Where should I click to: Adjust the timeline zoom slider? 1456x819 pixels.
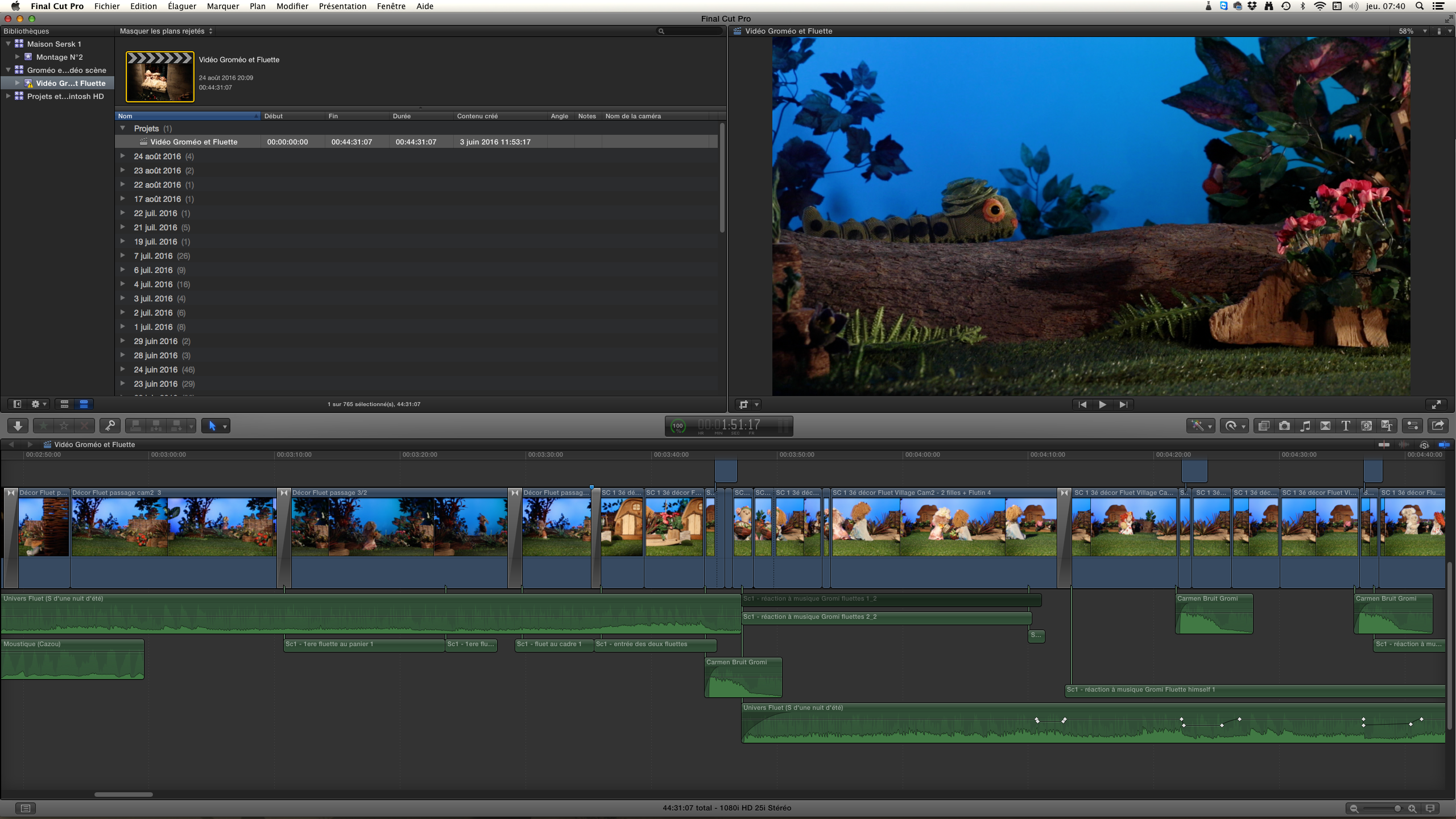[x=1397, y=808]
